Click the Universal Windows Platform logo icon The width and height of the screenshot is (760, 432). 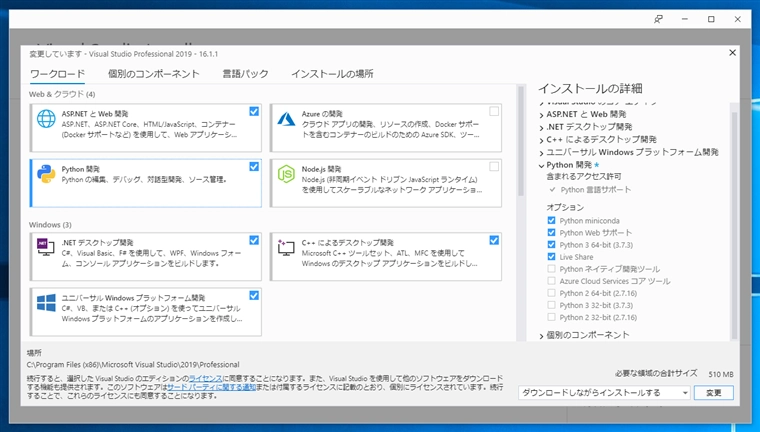point(46,303)
